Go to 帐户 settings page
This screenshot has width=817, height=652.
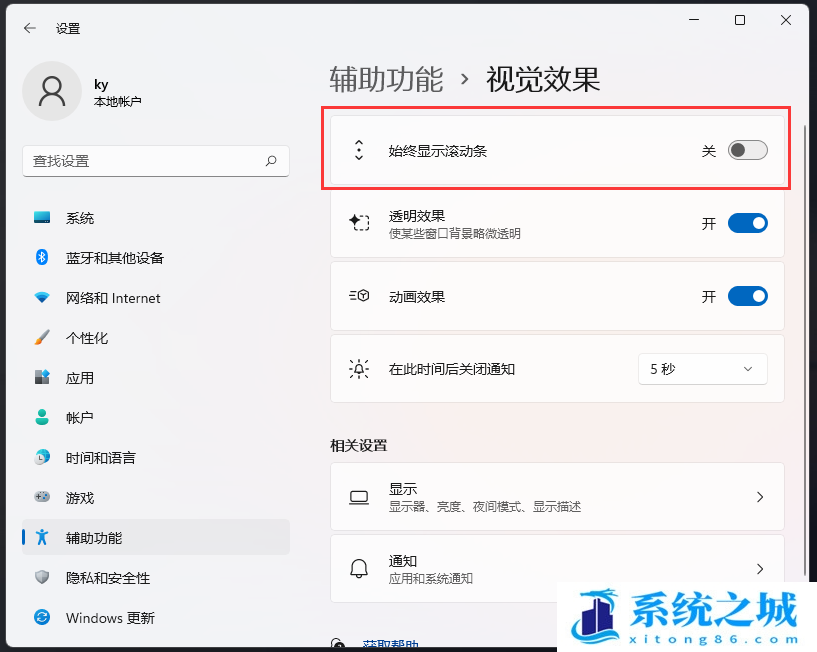(x=80, y=418)
